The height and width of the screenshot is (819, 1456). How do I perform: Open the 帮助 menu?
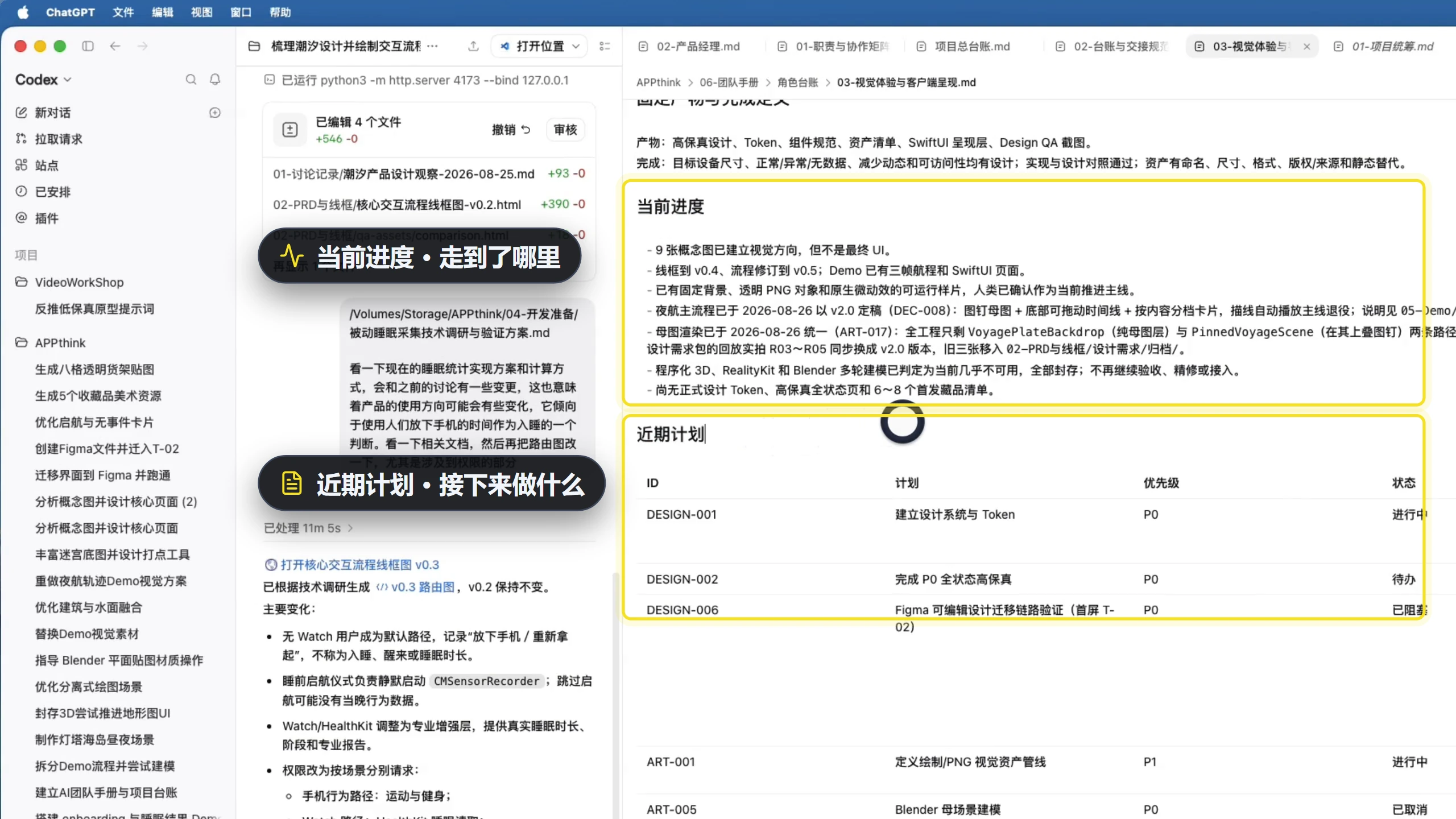280,12
